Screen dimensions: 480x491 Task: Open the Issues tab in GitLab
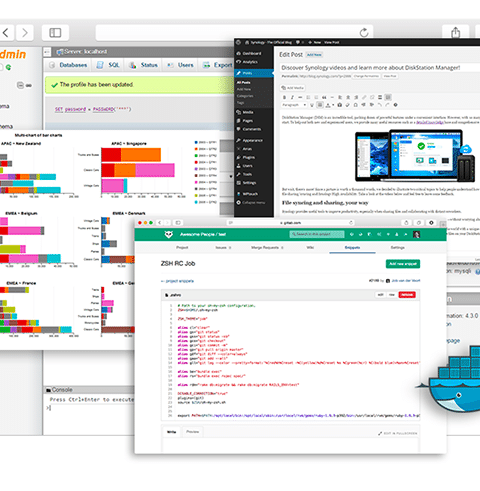(223, 247)
